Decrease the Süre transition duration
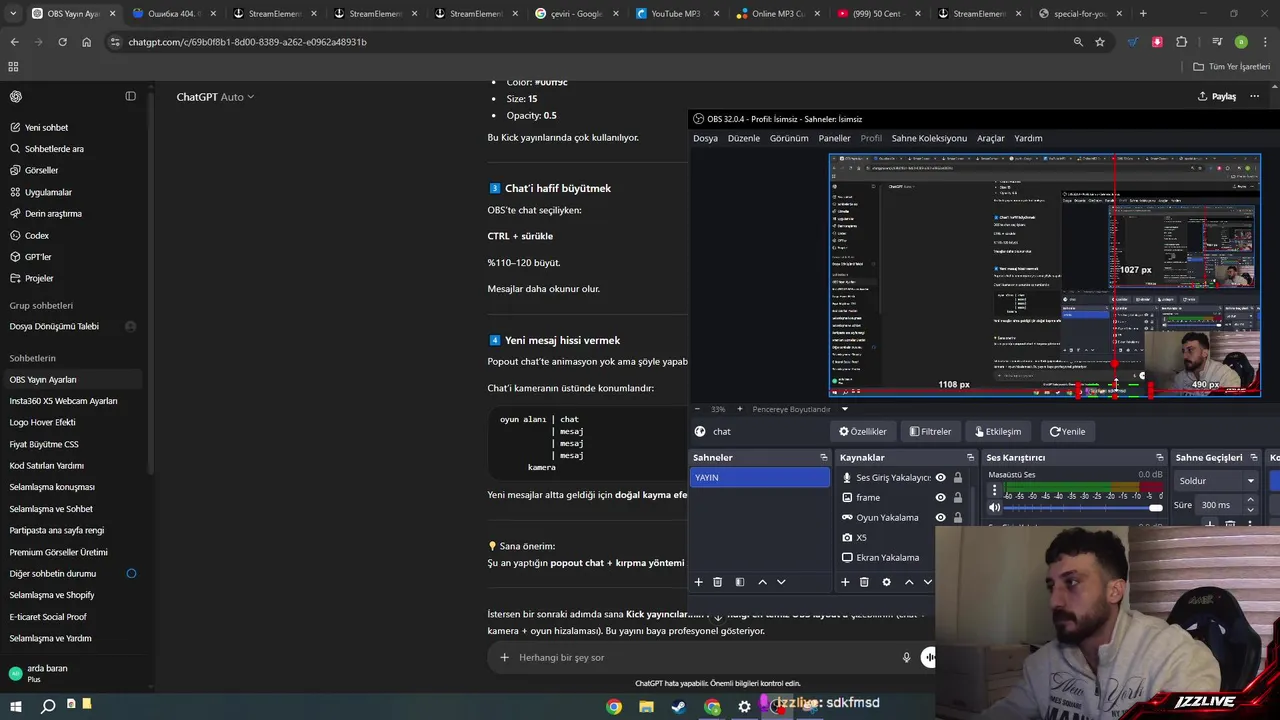1280x720 pixels. [1250, 509]
